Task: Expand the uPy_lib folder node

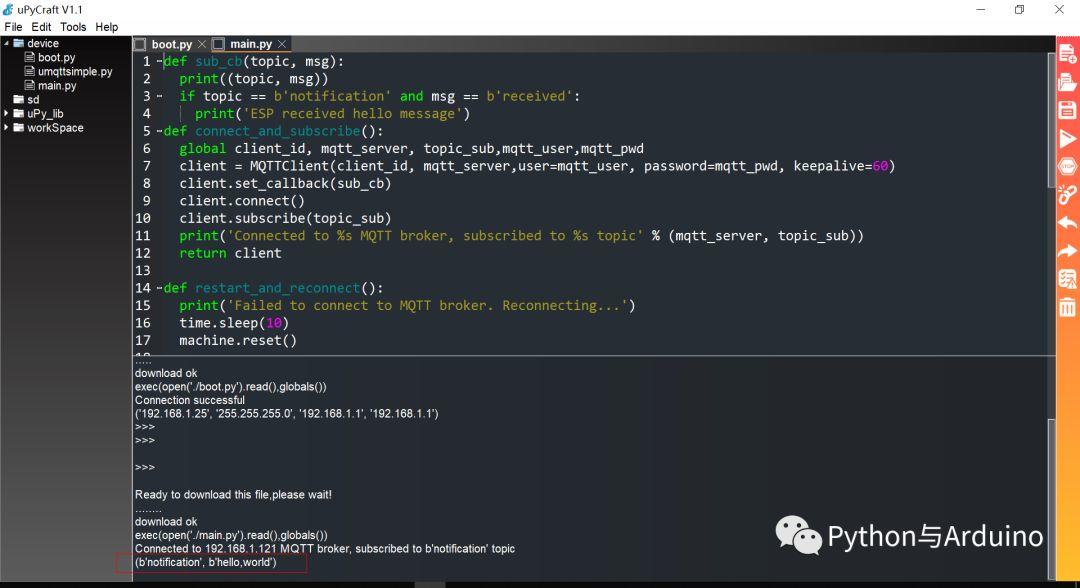Action: click(6, 114)
